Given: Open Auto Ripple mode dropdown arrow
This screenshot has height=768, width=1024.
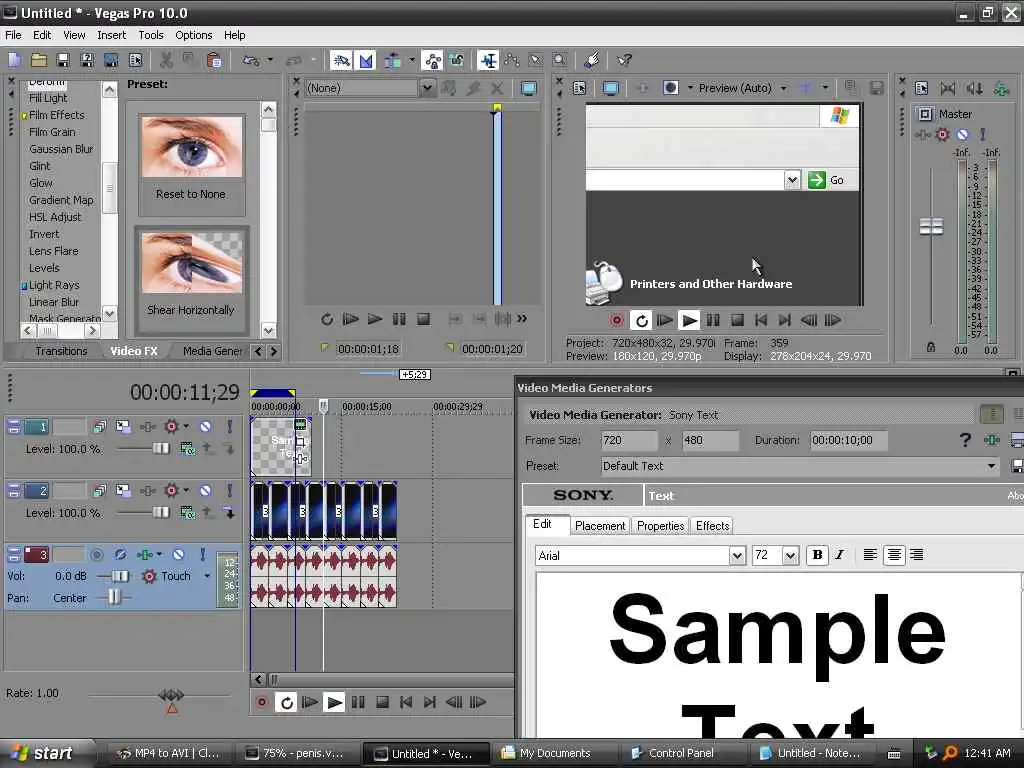Looking at the screenshot, I should pyautogui.click(x=411, y=61).
